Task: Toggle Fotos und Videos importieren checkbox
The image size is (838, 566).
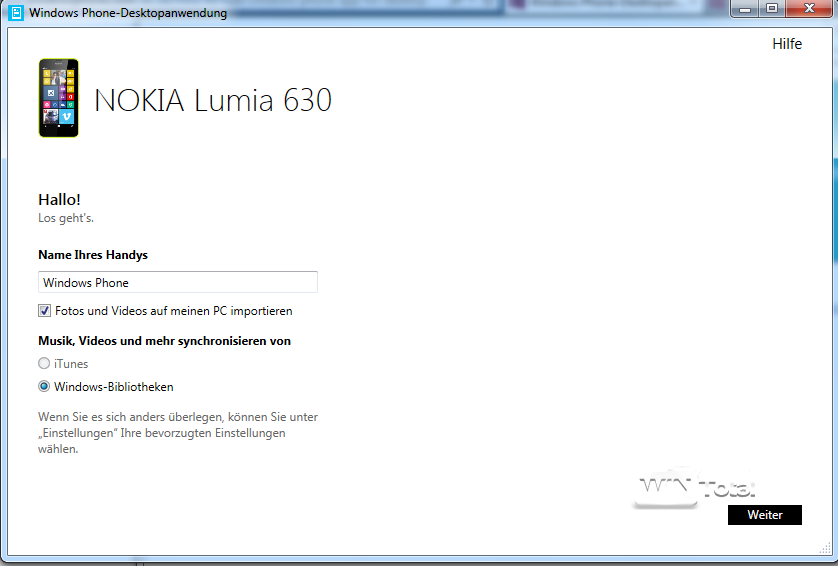Action: coord(44,311)
